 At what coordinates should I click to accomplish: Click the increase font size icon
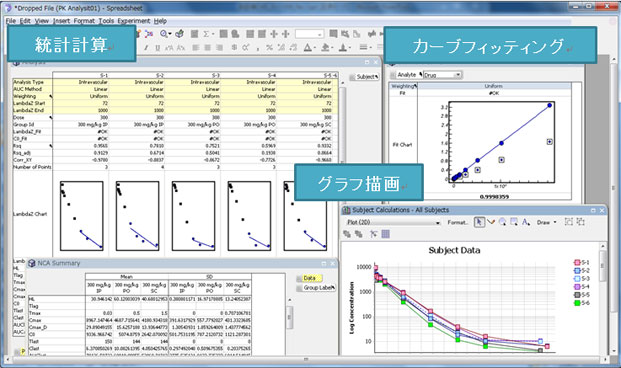click(x=169, y=48)
